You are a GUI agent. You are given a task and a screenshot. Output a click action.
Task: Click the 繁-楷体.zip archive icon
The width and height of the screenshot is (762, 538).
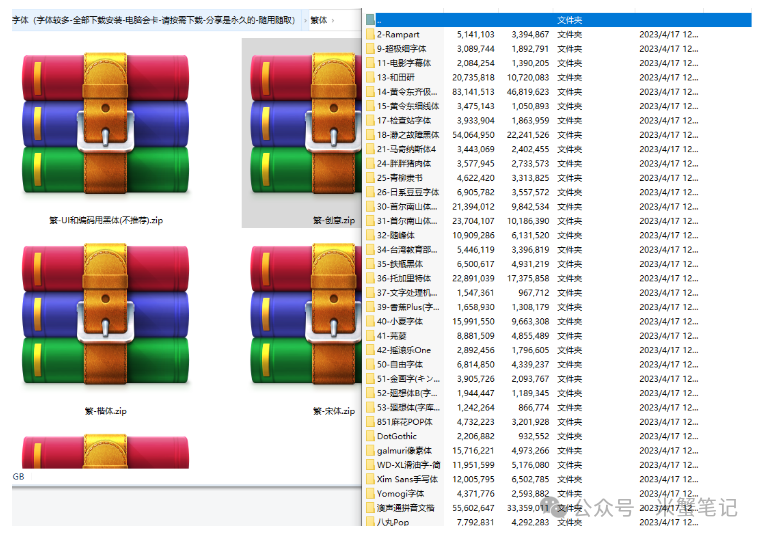(x=104, y=317)
